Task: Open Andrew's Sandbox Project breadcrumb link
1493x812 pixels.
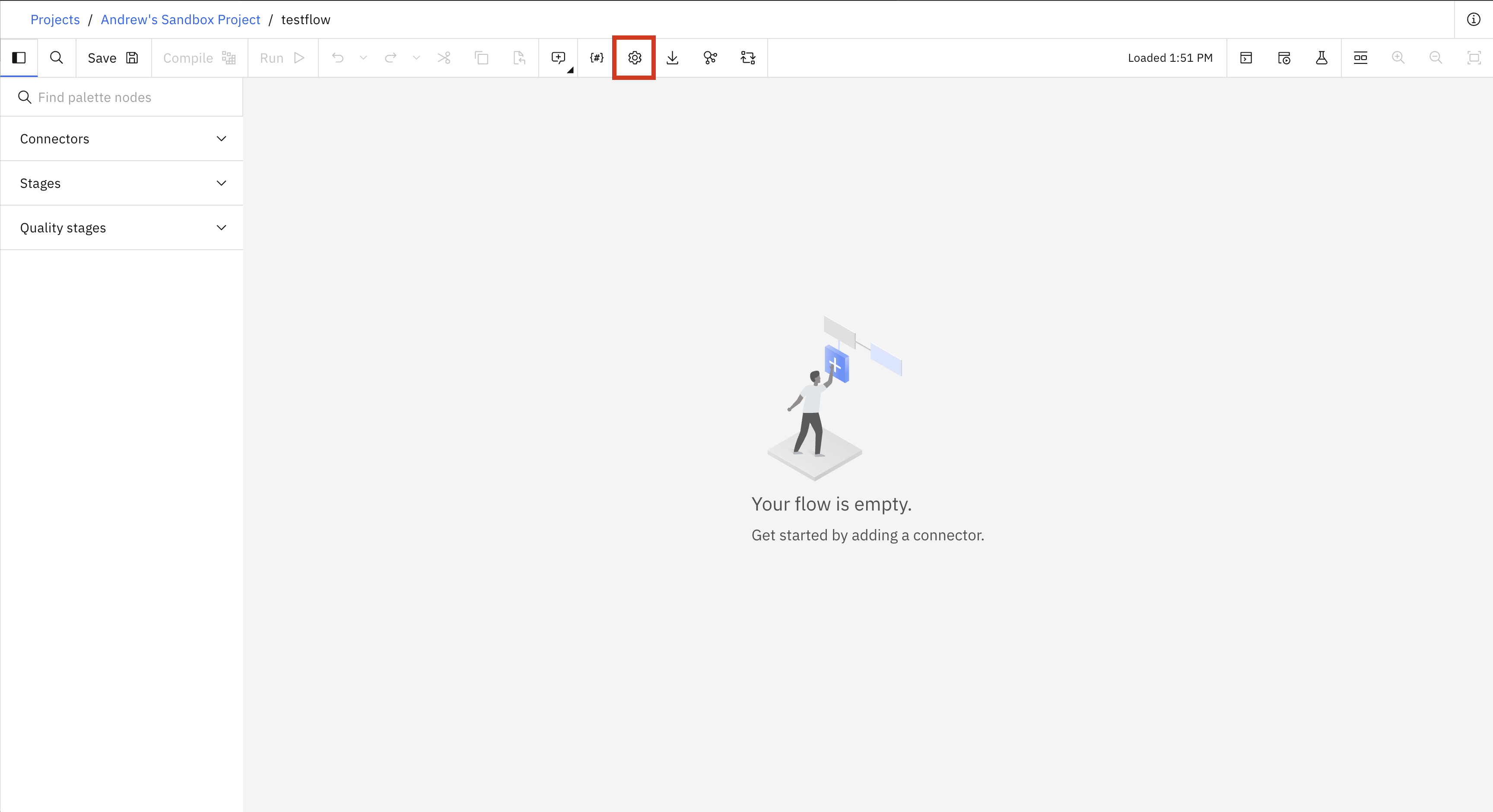Action: [180, 19]
